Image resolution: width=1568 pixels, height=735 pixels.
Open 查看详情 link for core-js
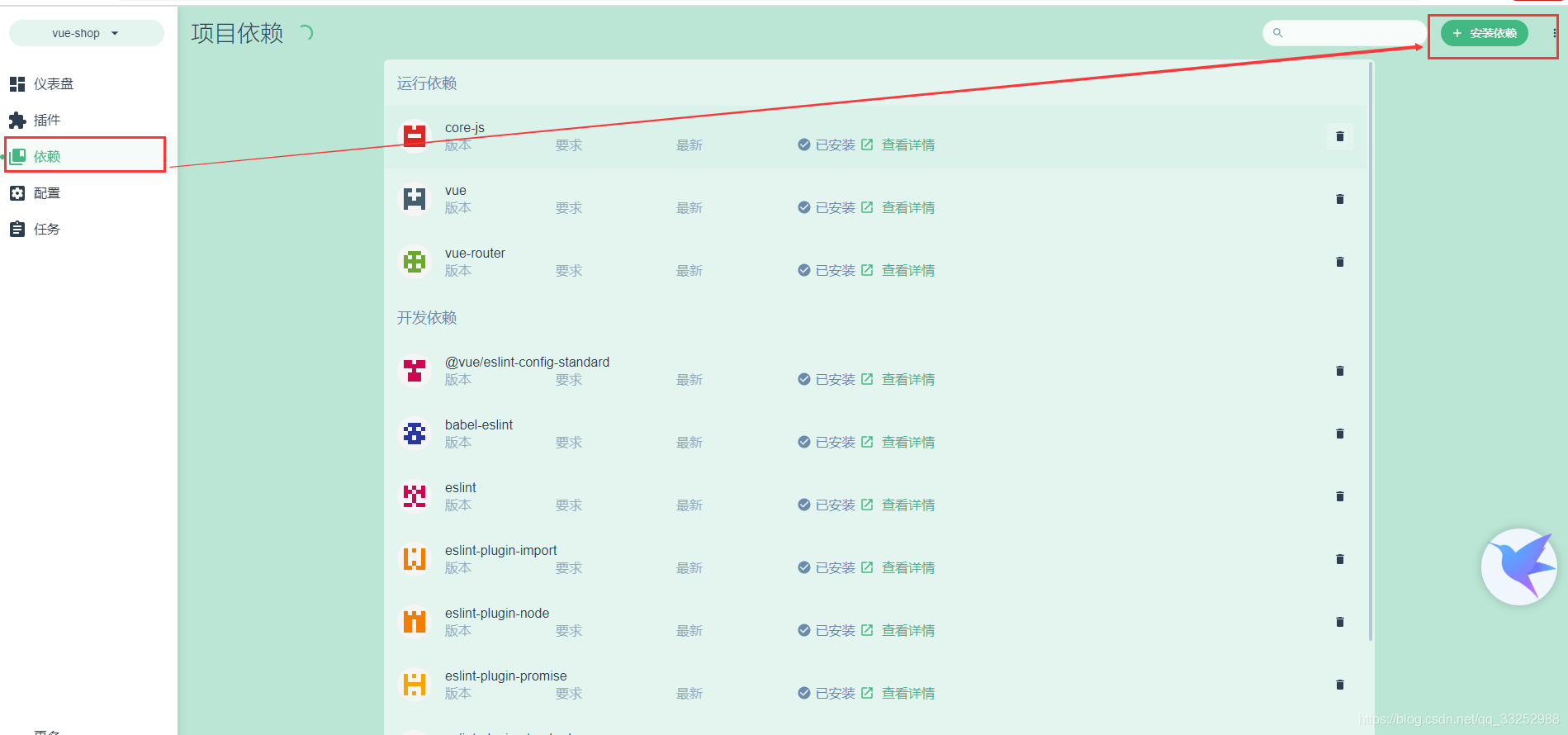point(898,145)
